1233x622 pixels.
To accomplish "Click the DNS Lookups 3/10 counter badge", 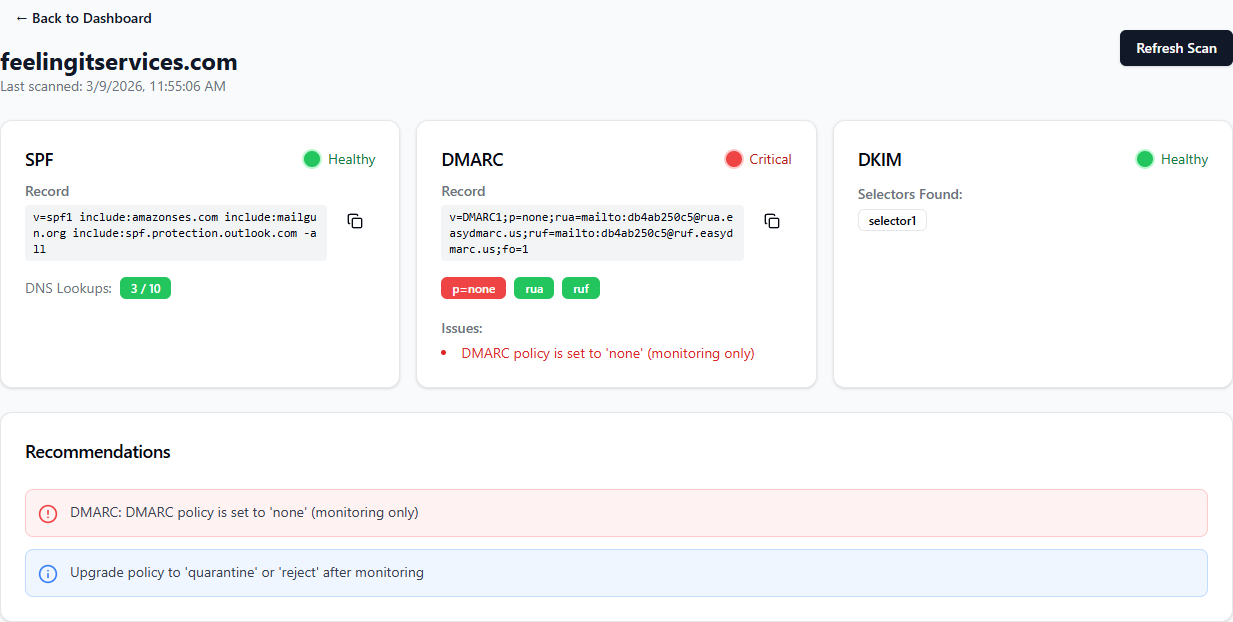I will pyautogui.click(x=145, y=288).
